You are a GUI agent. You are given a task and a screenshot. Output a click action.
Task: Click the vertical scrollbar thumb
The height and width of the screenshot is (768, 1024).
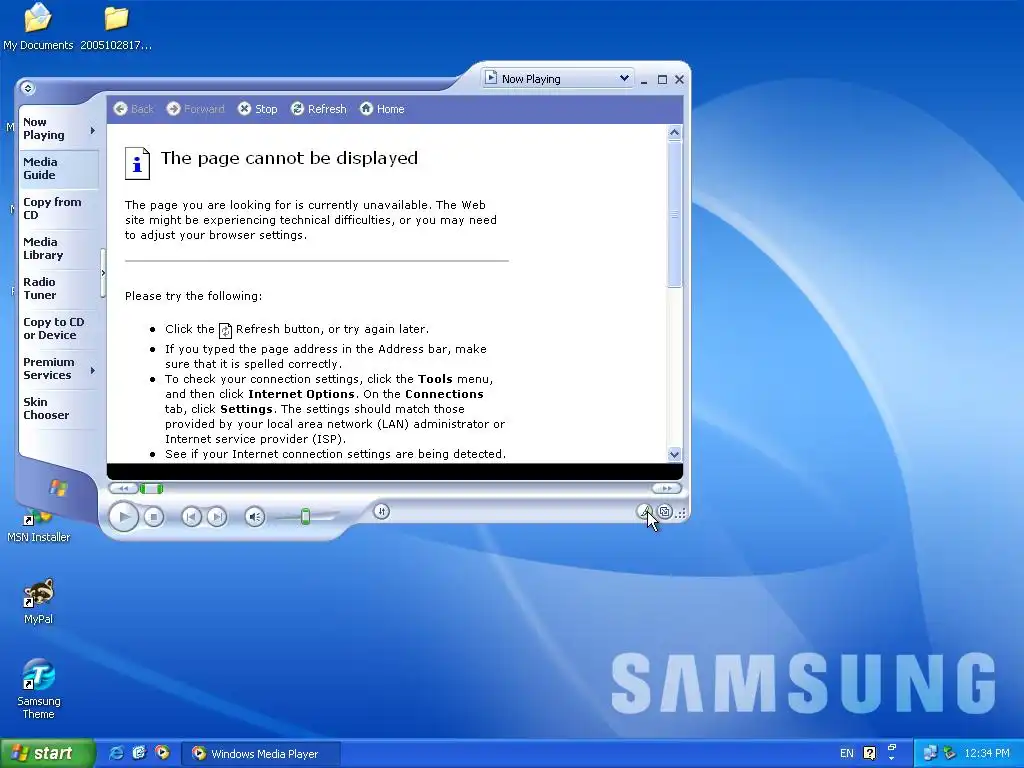(675, 214)
